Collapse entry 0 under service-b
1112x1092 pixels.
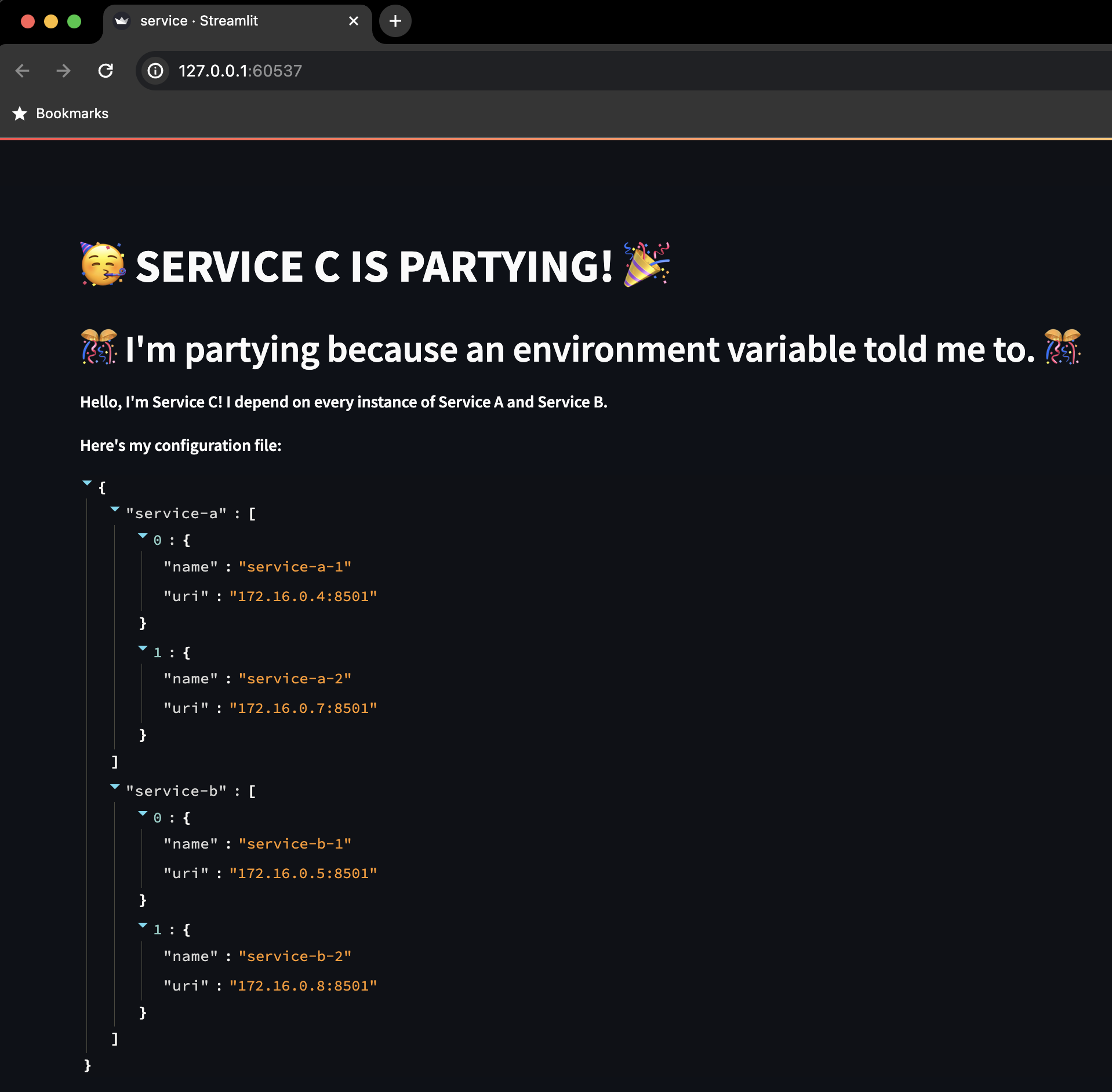coord(143,814)
